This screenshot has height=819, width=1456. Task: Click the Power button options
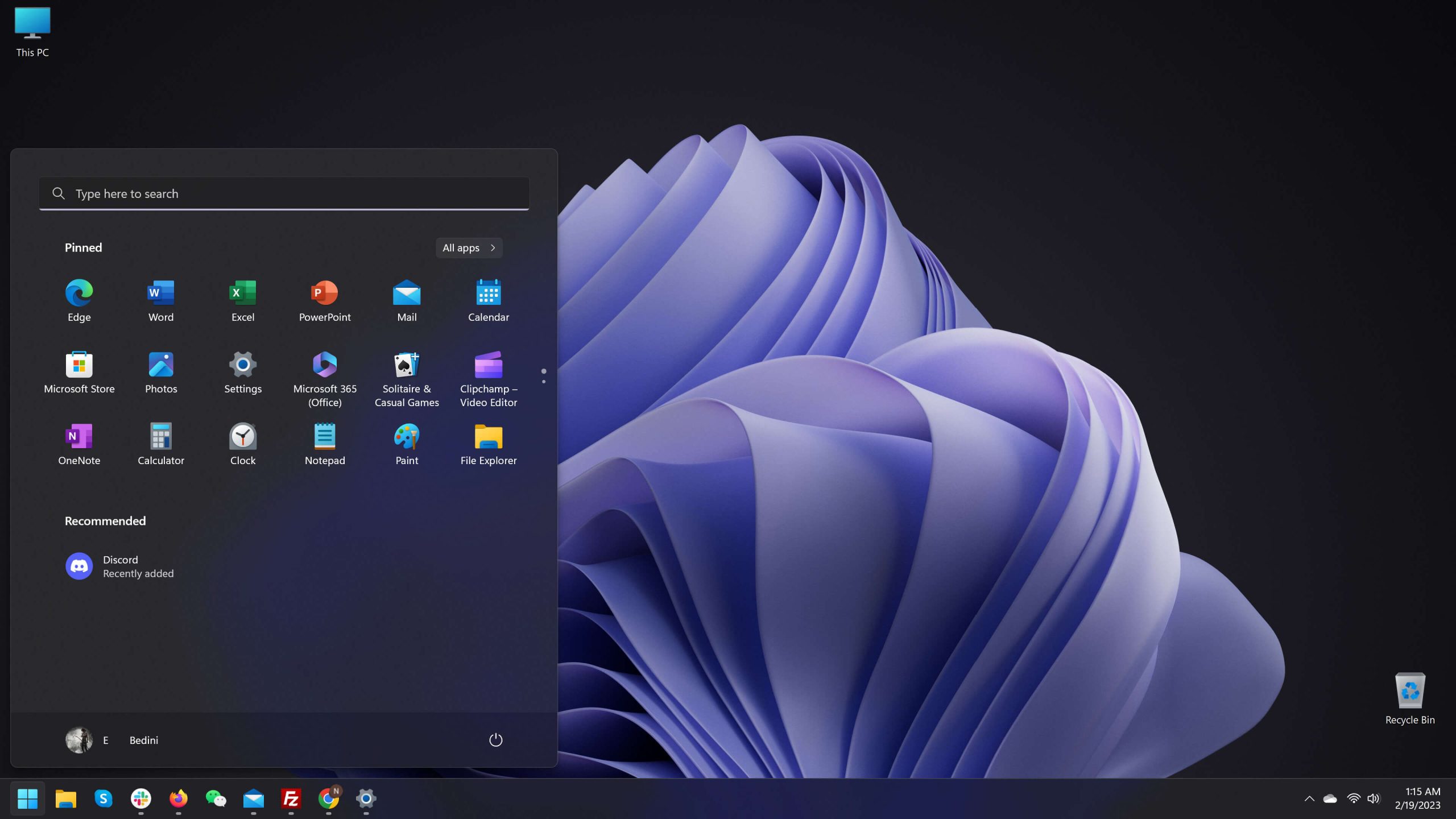pyautogui.click(x=496, y=740)
